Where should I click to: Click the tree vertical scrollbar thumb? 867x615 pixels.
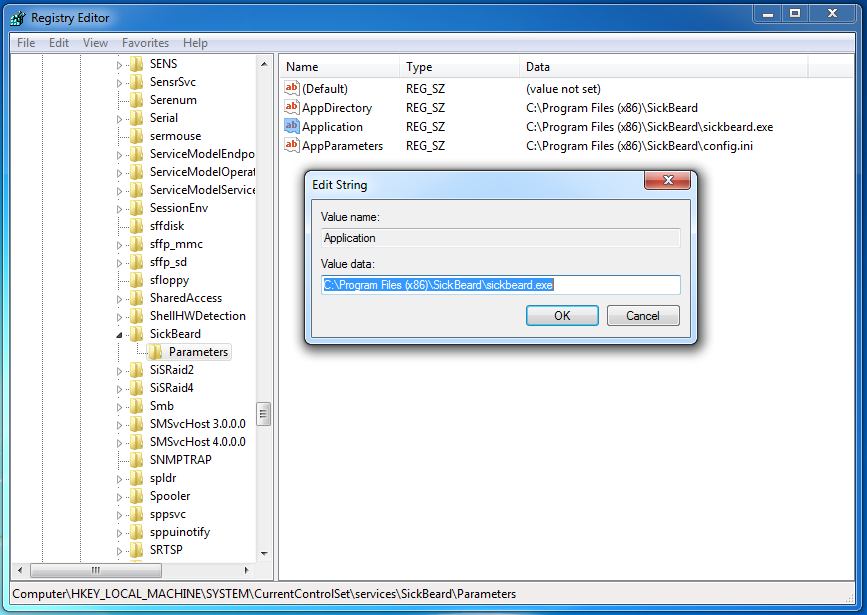[264, 414]
